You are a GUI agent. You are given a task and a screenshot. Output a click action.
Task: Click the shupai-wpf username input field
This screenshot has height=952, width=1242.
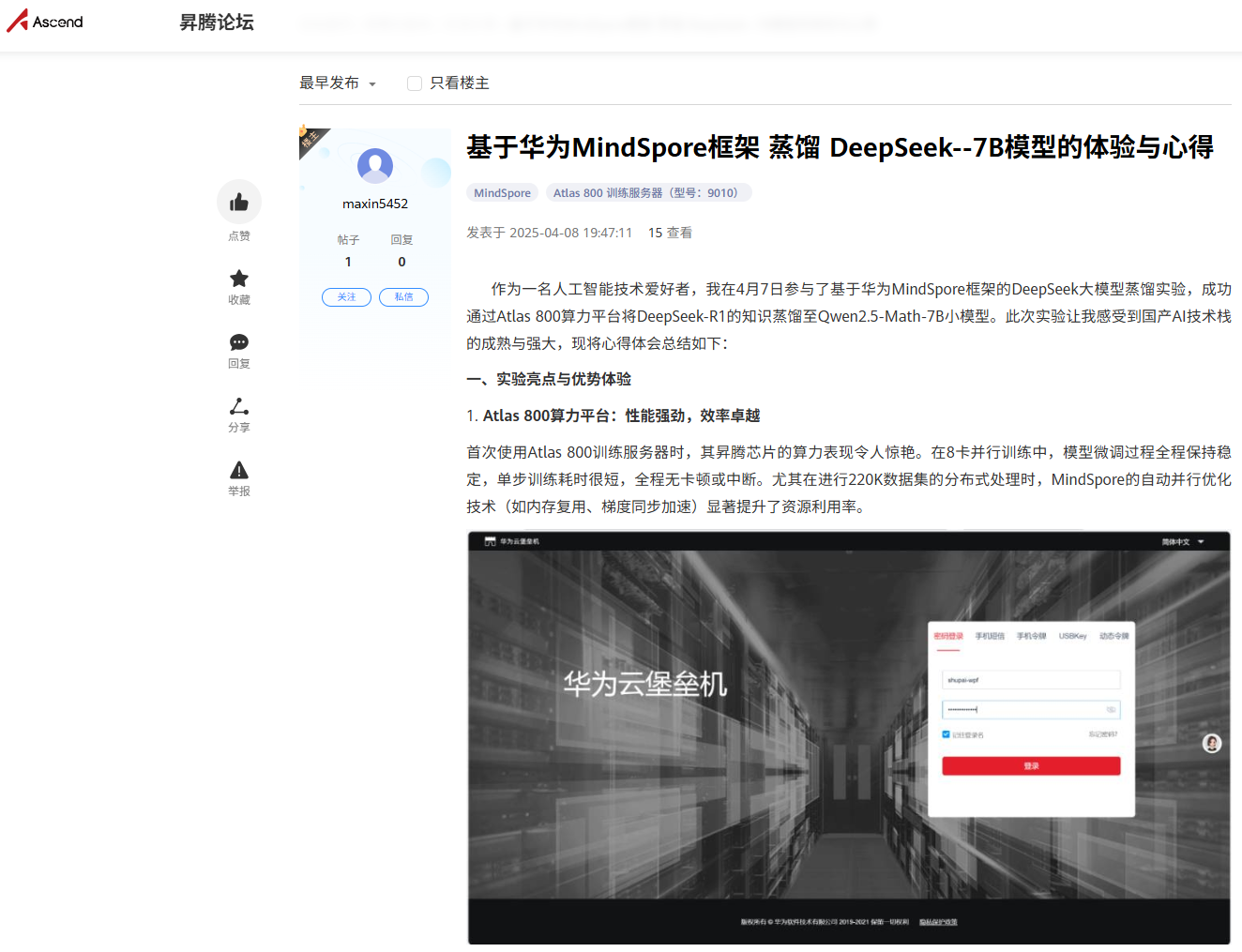point(1031,680)
